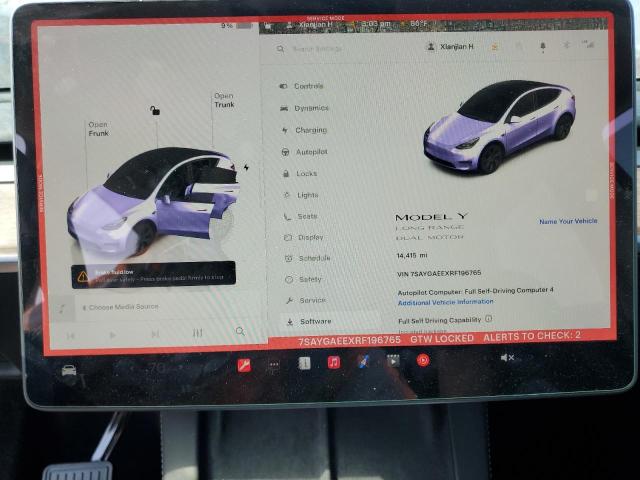Viewport: 640px width, 480px height.
Task: Open the media equalizer icon
Action: [x=198, y=333]
